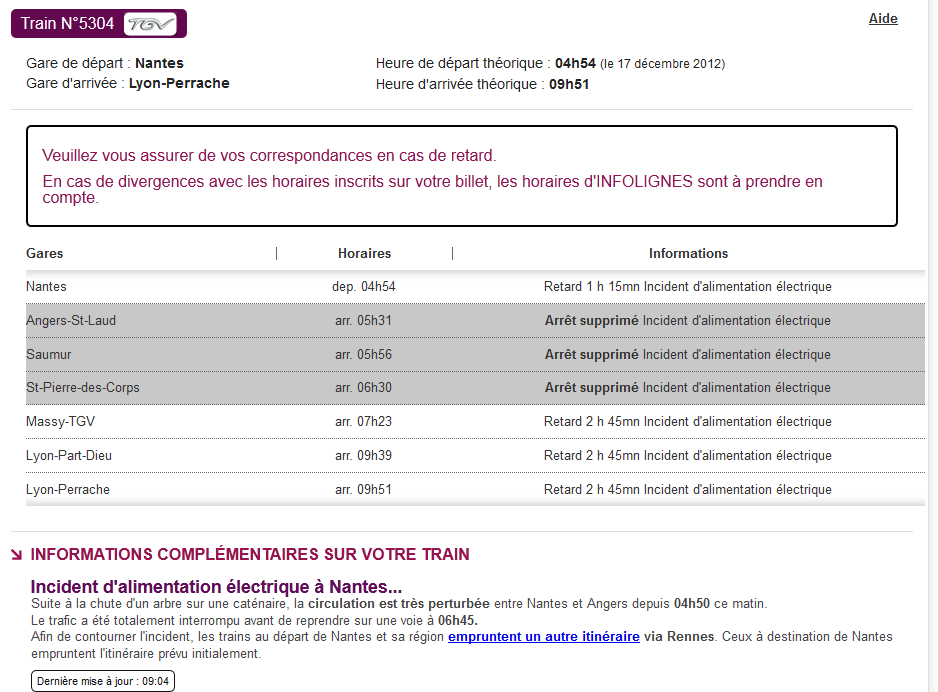Open the Aide help link
This screenshot has height=692, width=938.
click(883, 19)
